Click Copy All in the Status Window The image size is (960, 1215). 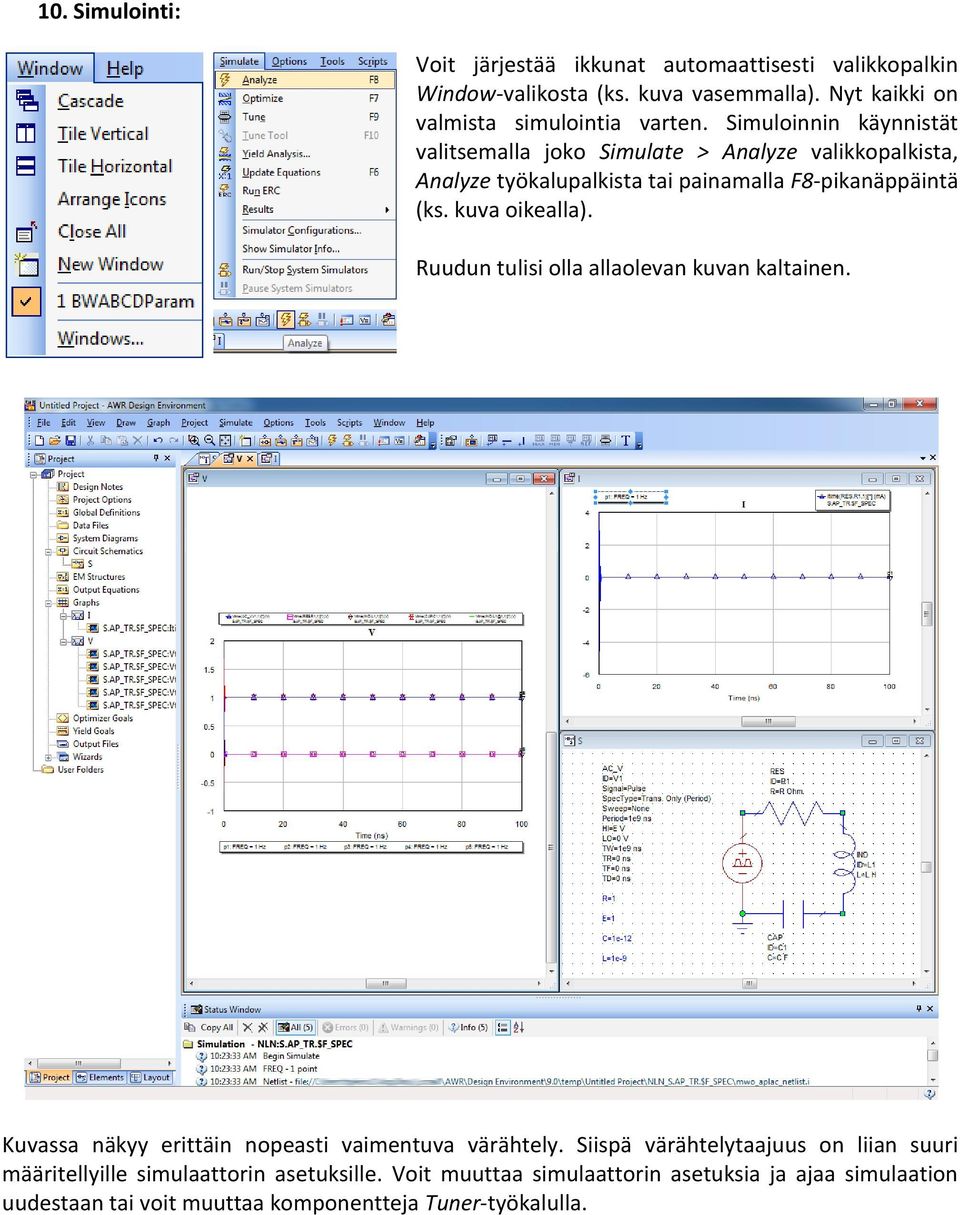(210, 1027)
